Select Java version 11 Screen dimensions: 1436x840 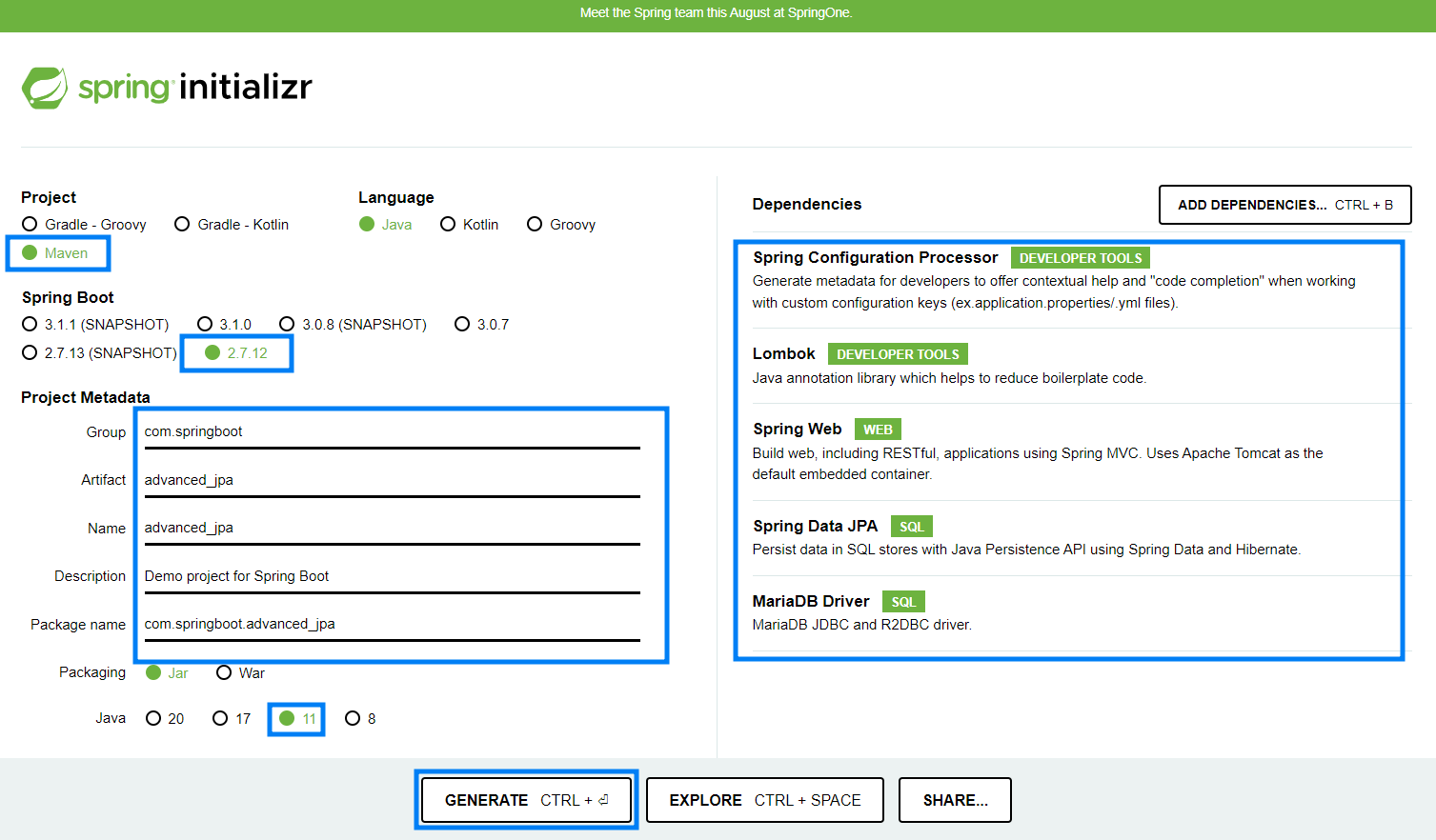pos(297,719)
